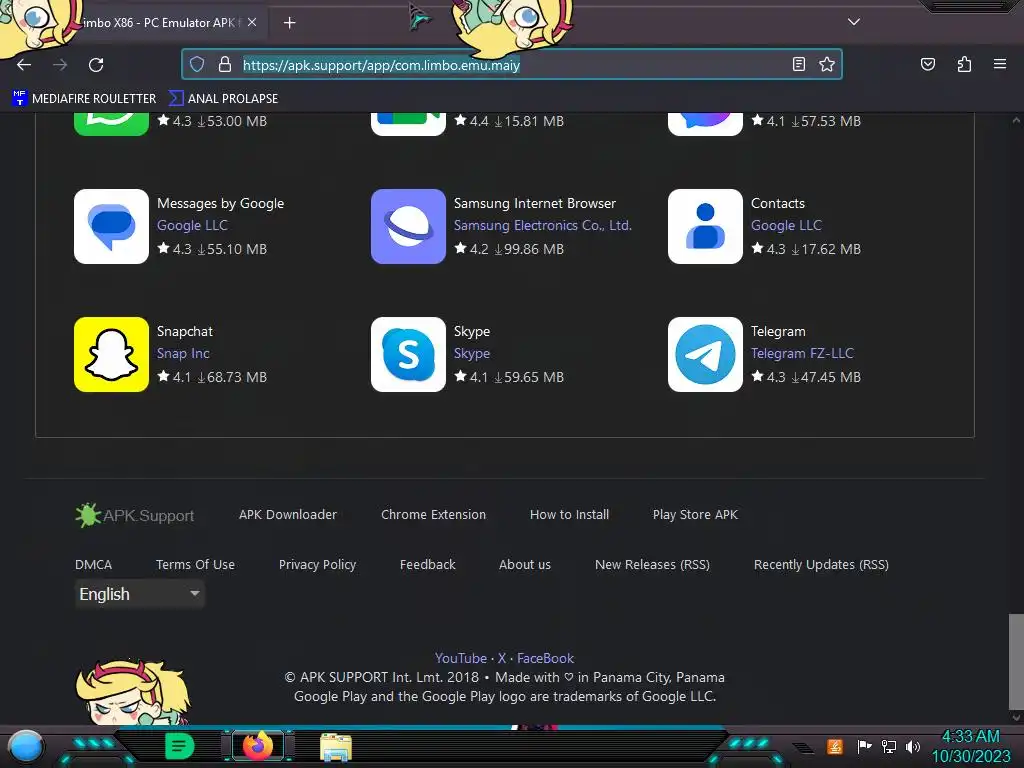Click the Samsung Internet Browser title
The width and height of the screenshot is (1024, 768).
(535, 203)
